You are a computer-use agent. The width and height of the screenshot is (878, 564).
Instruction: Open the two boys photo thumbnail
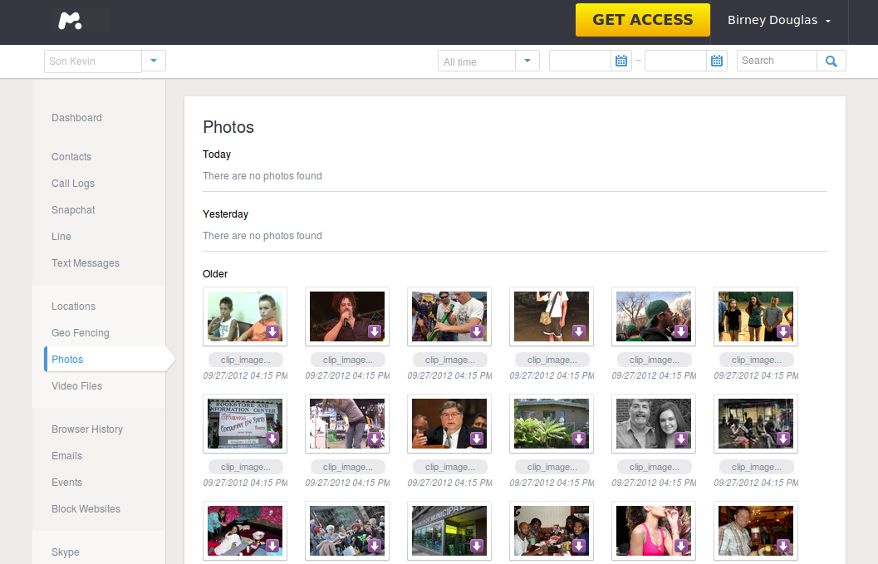[x=245, y=316]
